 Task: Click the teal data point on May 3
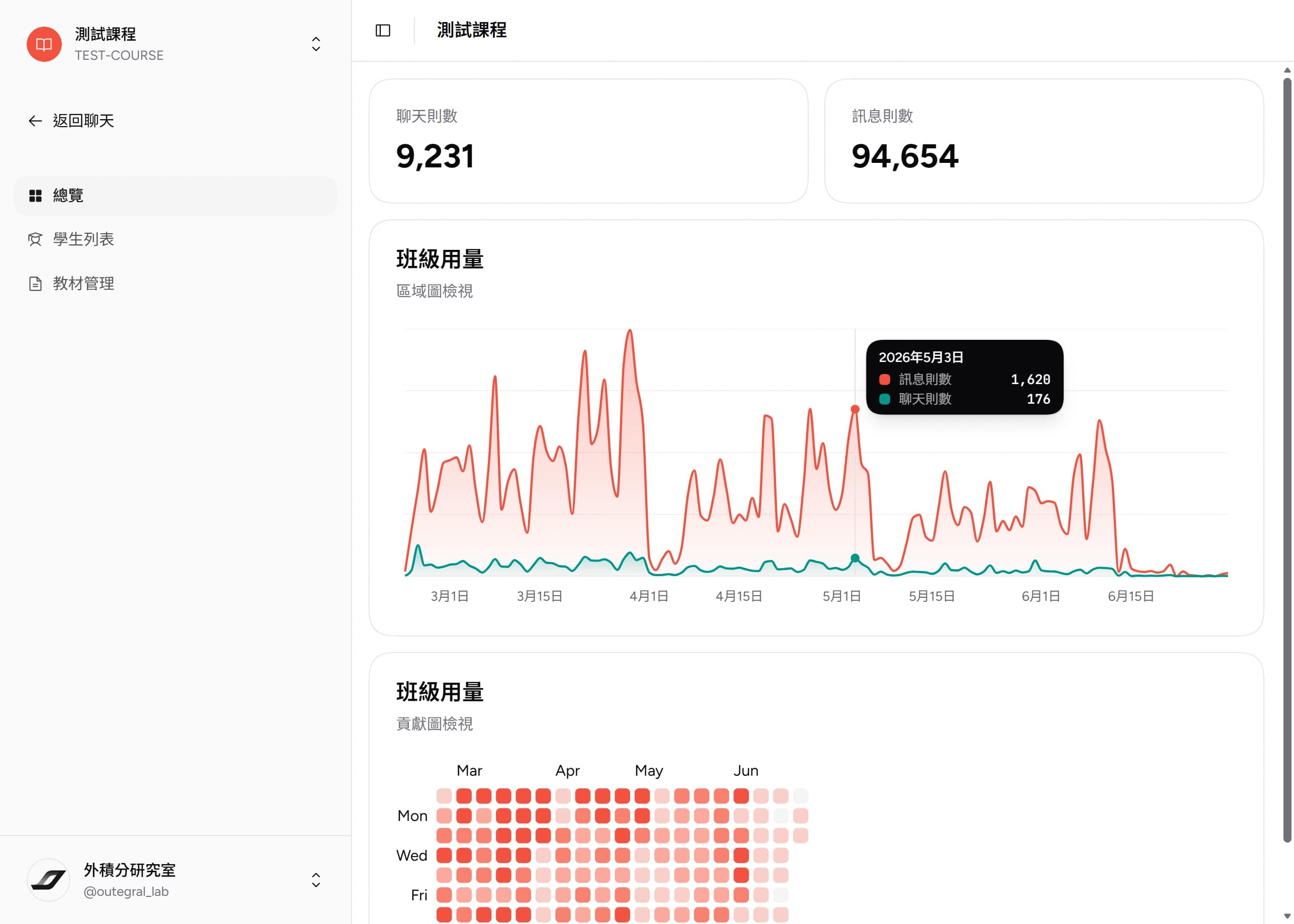coord(854,558)
